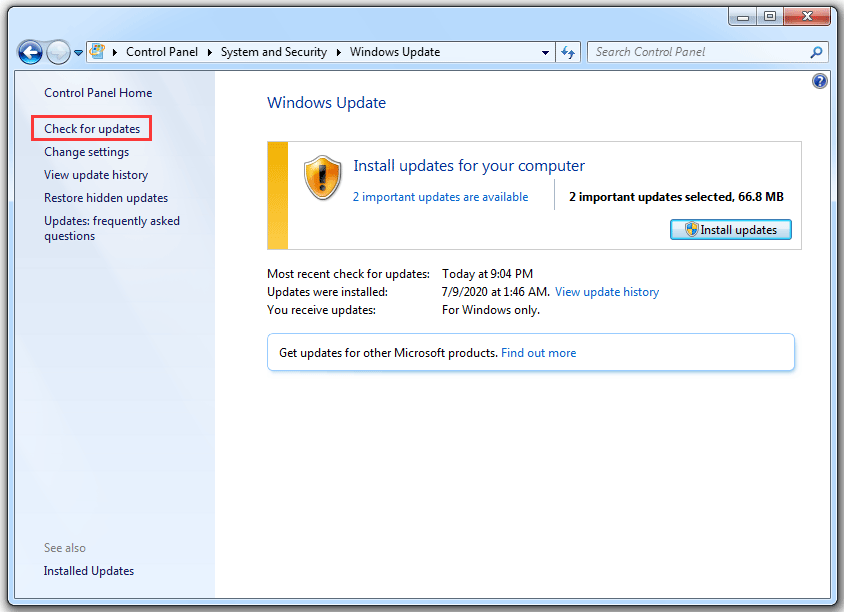Click Check for updates

92,129
